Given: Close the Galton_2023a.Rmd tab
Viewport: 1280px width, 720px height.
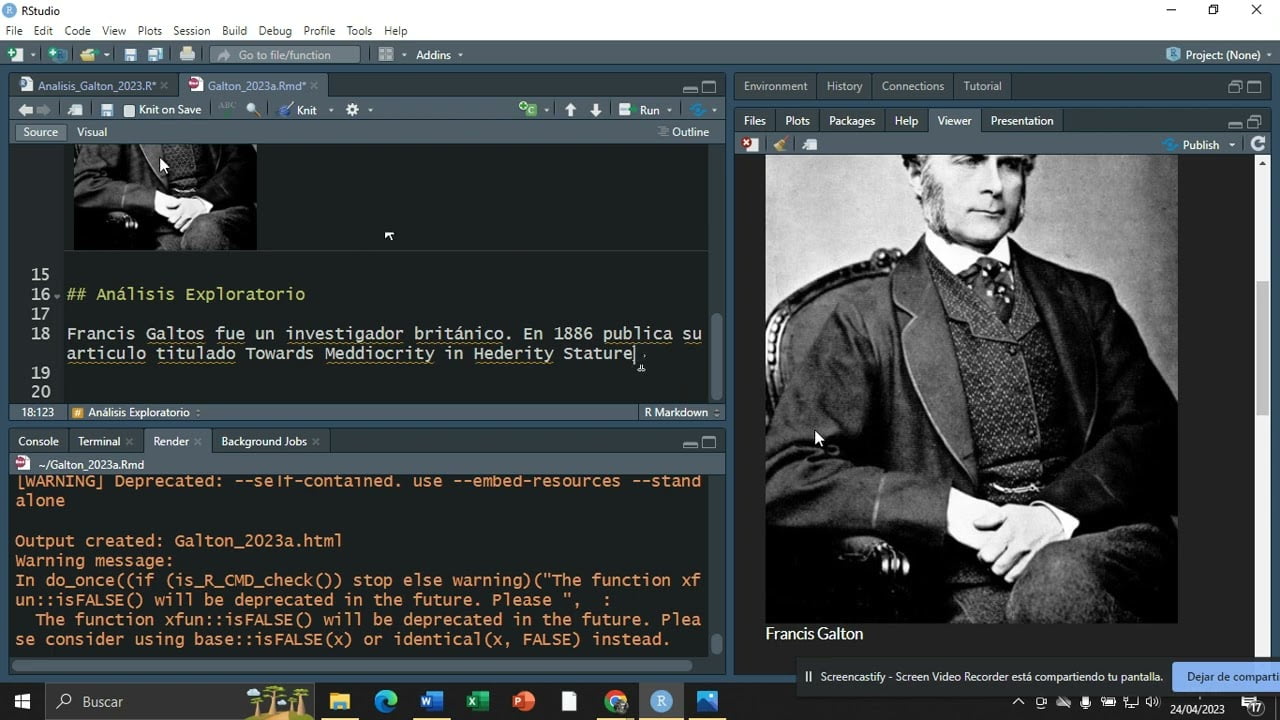Looking at the screenshot, I should (314, 86).
